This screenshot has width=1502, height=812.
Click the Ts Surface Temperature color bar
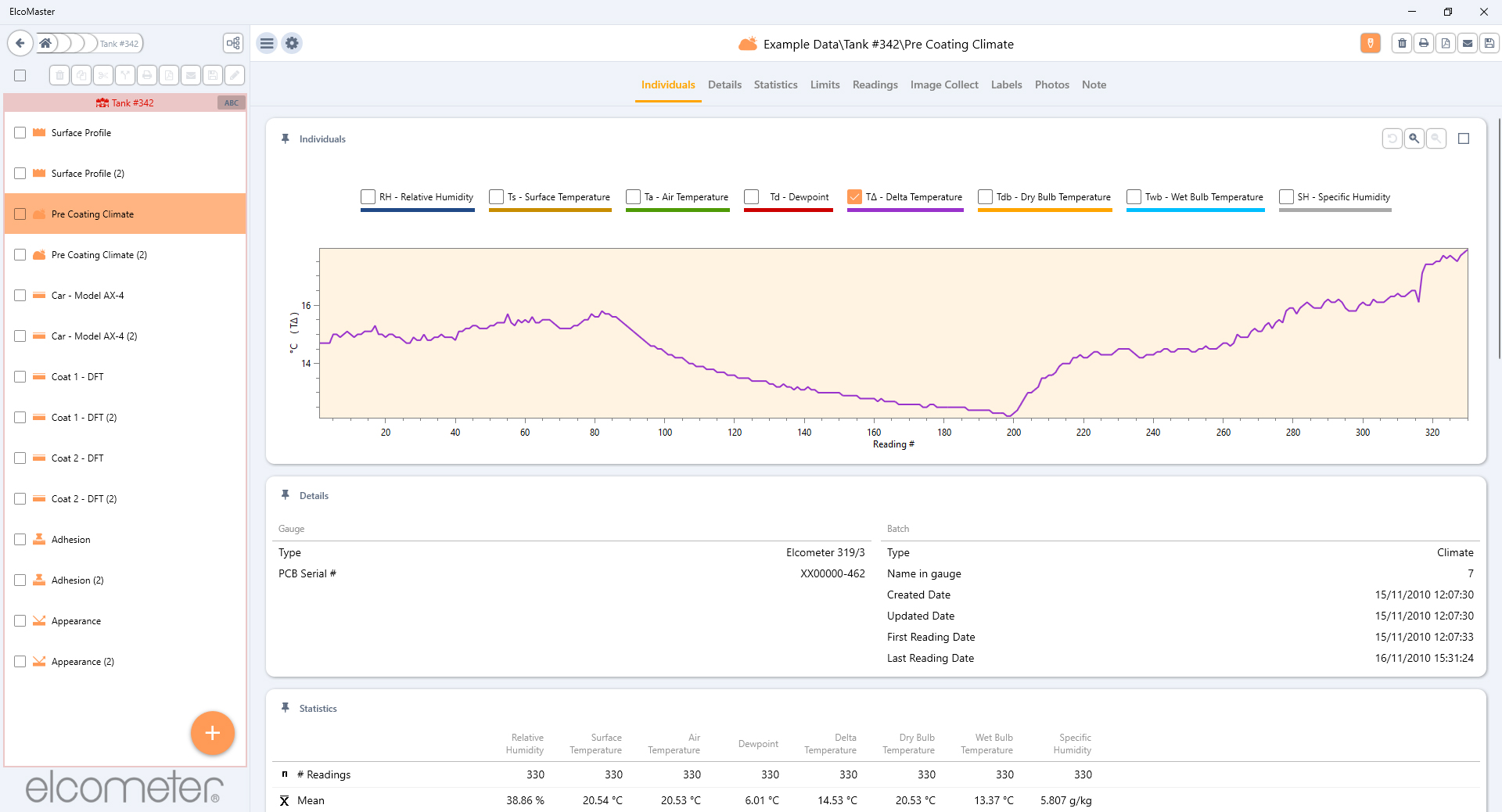[550, 210]
